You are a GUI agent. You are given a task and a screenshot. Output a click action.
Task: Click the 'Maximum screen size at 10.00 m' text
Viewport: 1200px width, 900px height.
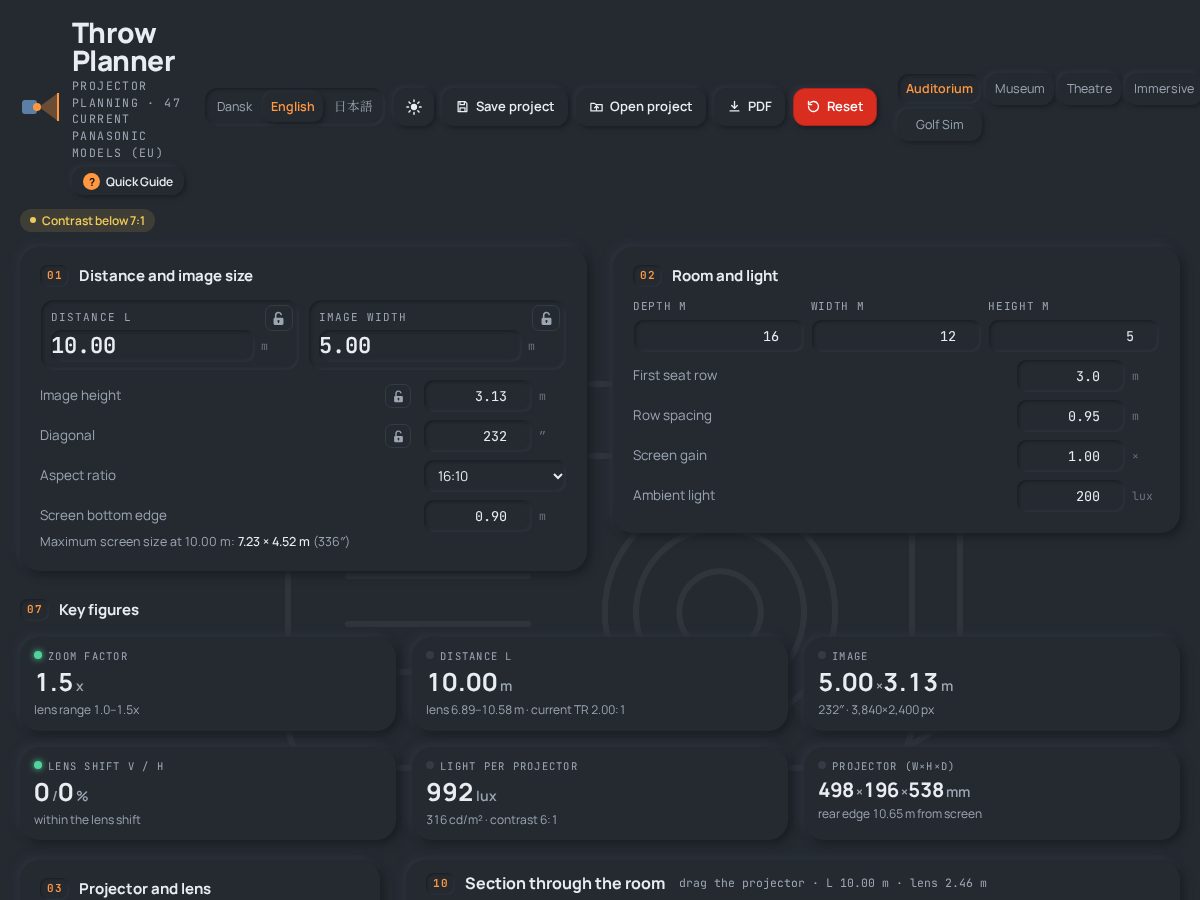coord(194,542)
